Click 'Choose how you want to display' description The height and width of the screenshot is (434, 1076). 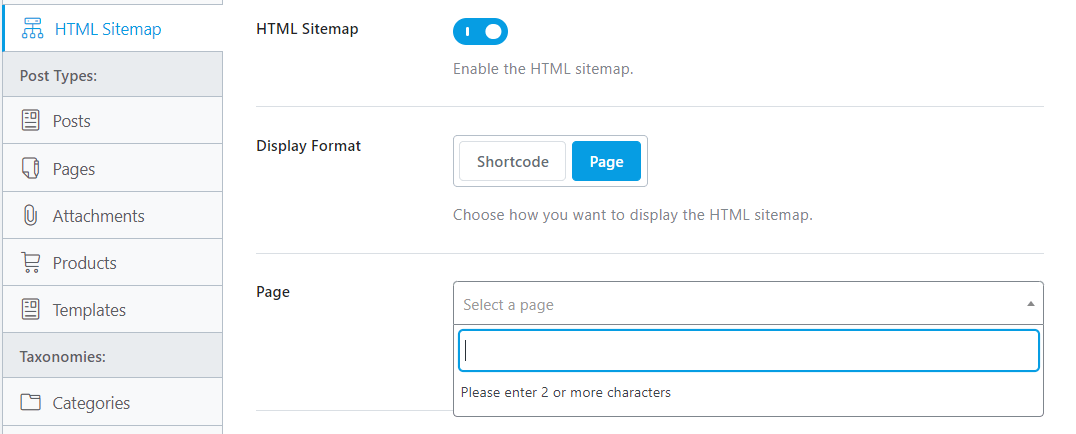click(633, 215)
